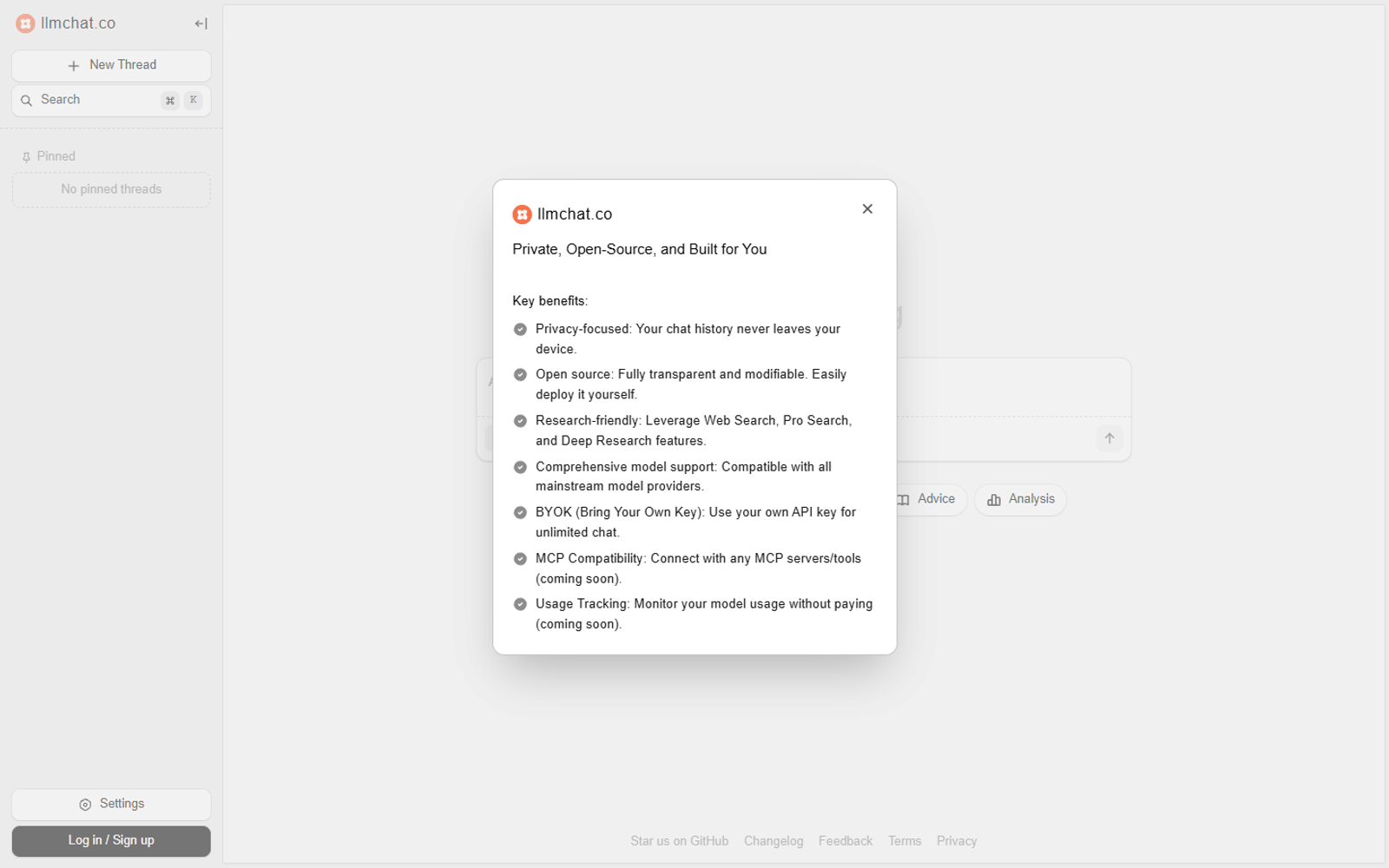Image resolution: width=1389 pixels, height=868 pixels.
Task: Click the command key badge in Search
Action: (170, 101)
